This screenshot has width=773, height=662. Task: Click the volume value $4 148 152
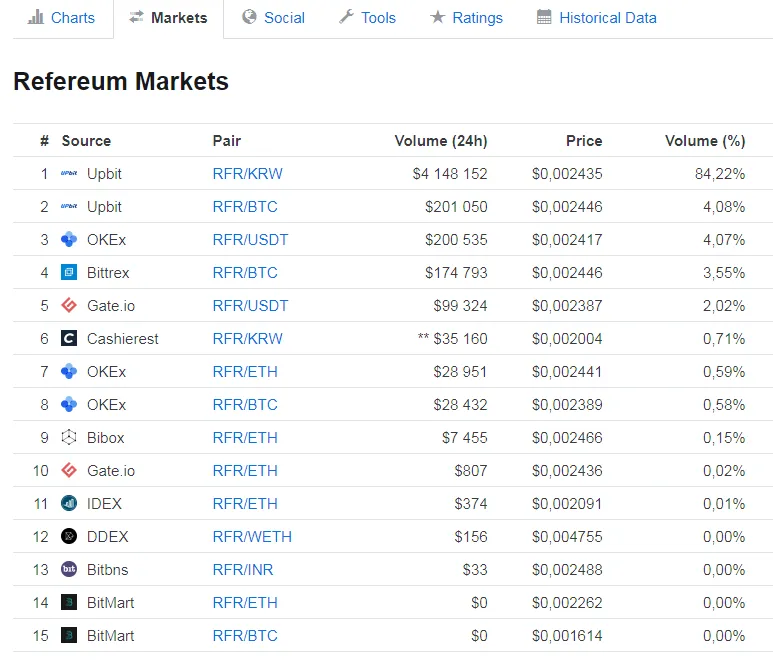450,174
